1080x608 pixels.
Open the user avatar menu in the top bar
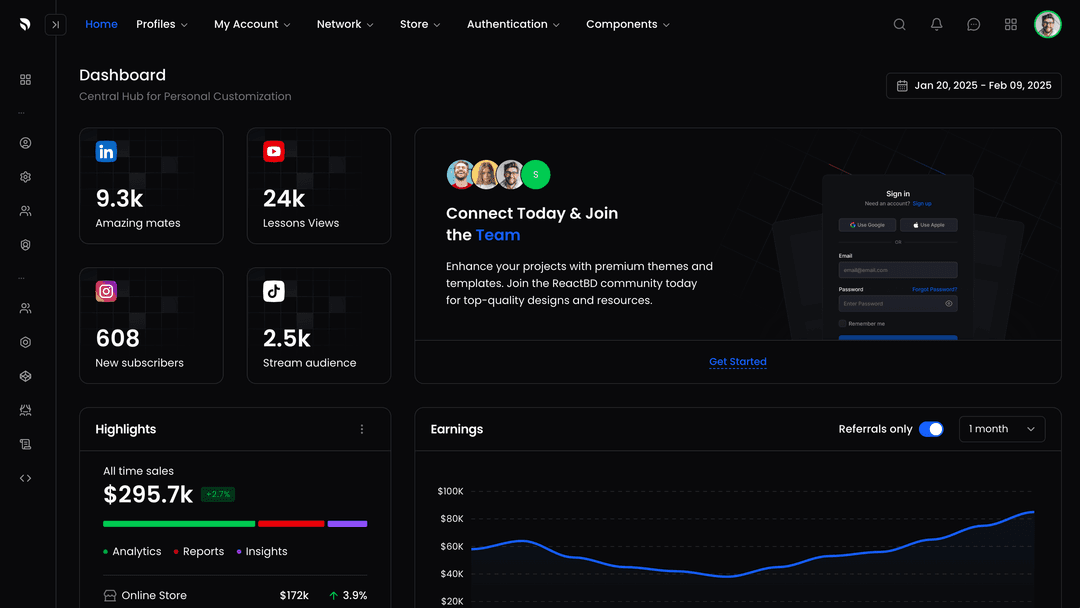(x=1048, y=24)
